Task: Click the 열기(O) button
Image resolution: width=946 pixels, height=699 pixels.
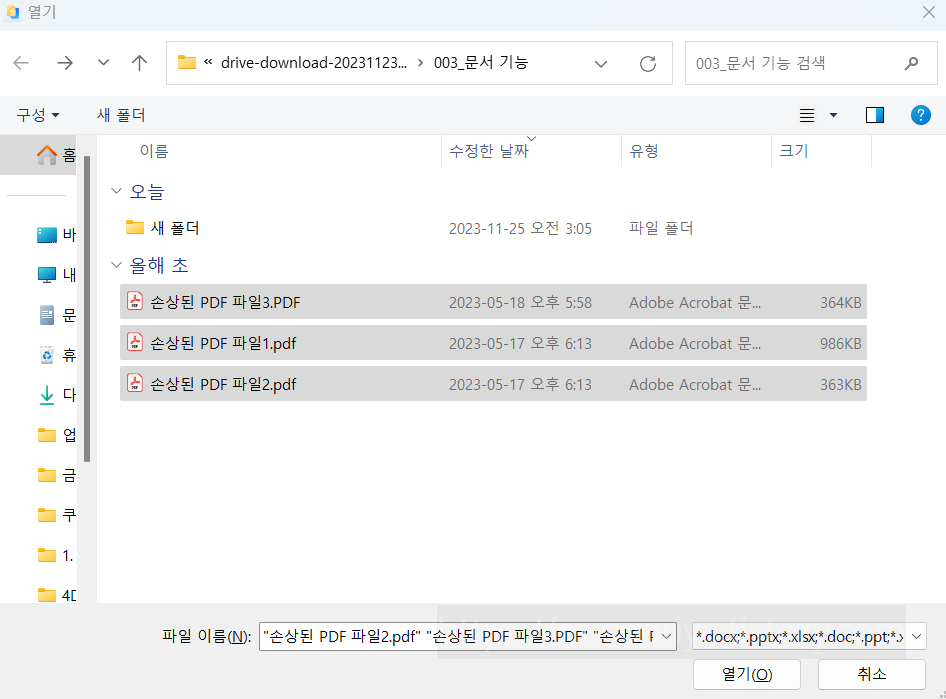Action: click(x=747, y=674)
